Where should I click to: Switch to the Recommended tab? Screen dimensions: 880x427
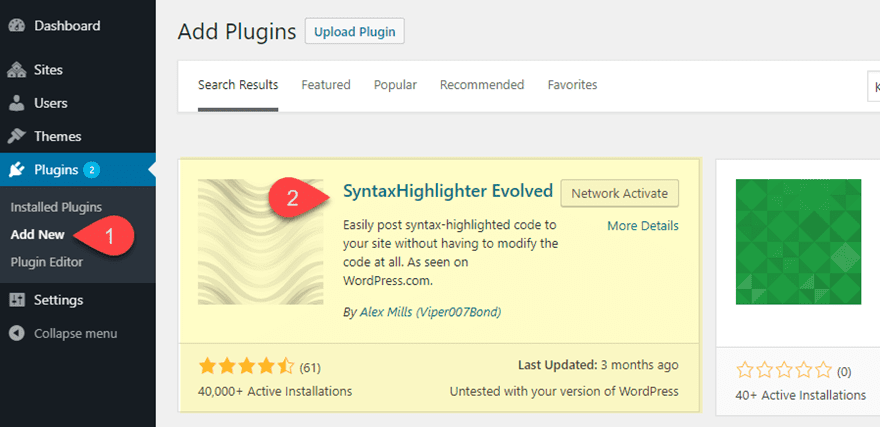pyautogui.click(x=482, y=85)
